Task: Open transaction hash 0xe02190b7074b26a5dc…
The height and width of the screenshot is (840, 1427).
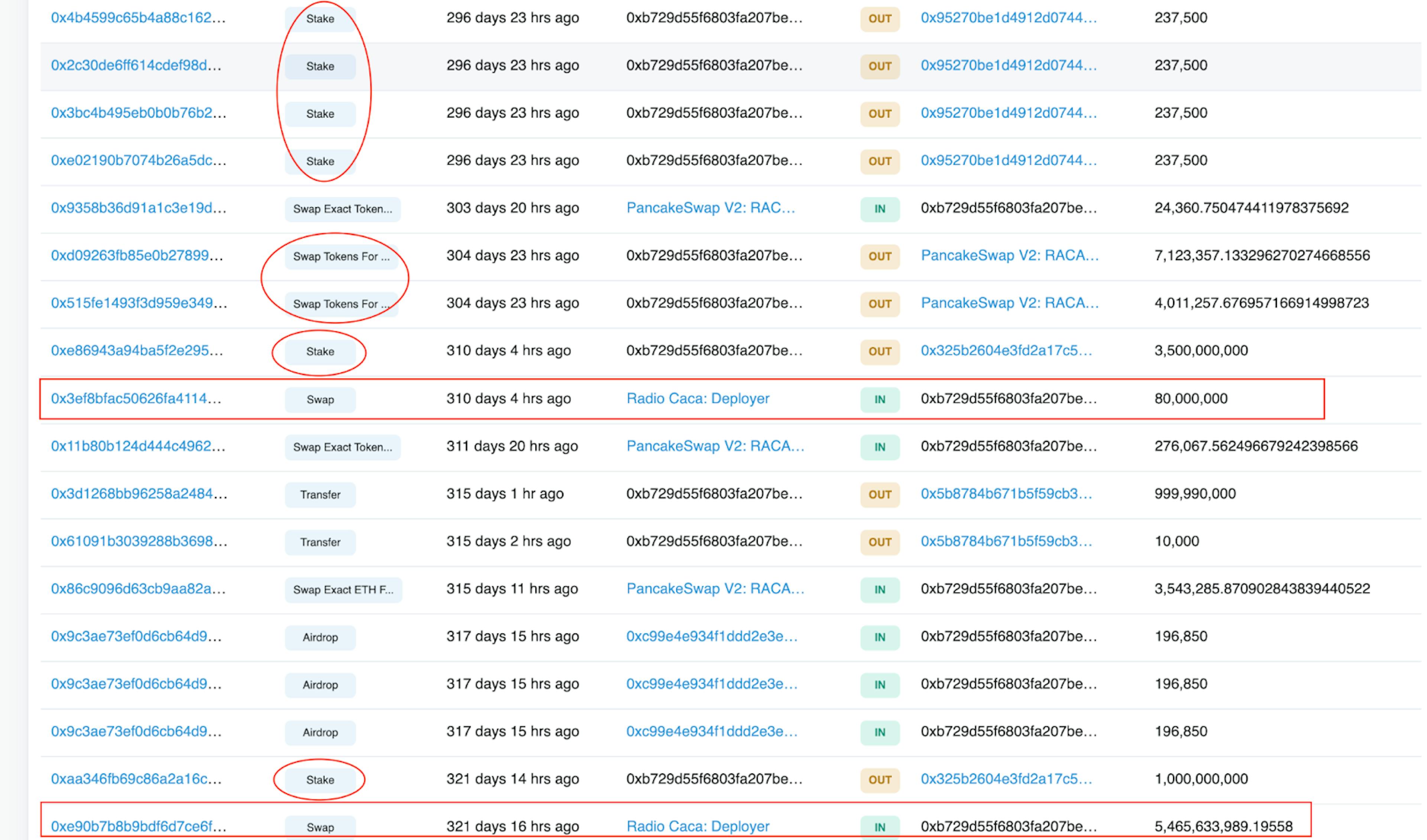Action: coord(139,161)
